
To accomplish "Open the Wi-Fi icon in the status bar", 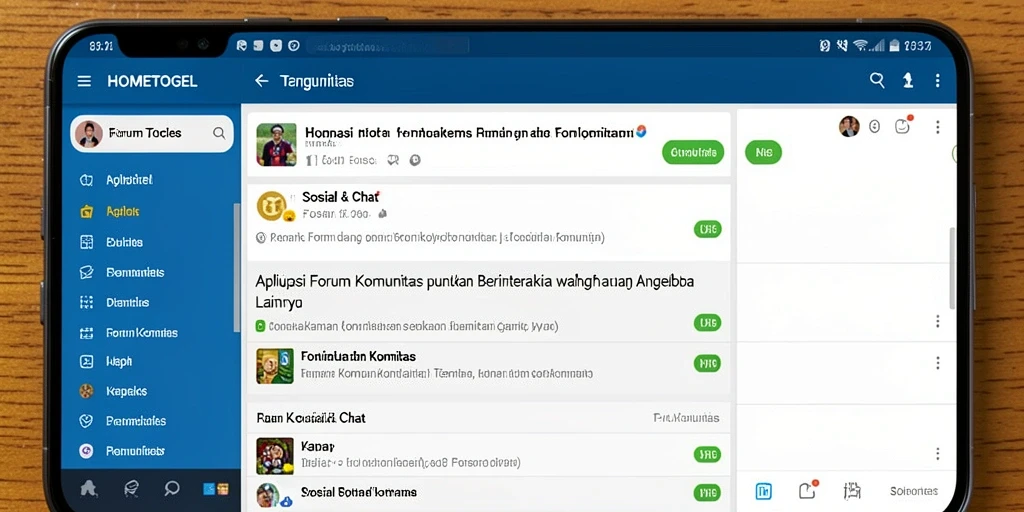I will tap(860, 45).
